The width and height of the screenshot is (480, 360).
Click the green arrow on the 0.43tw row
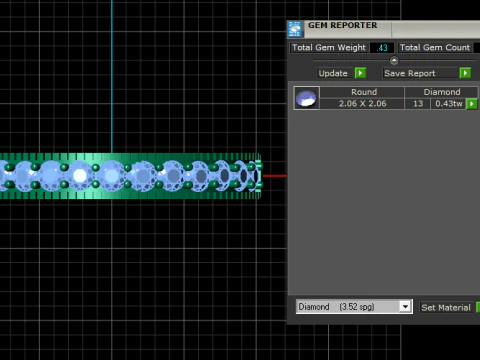tap(472, 104)
